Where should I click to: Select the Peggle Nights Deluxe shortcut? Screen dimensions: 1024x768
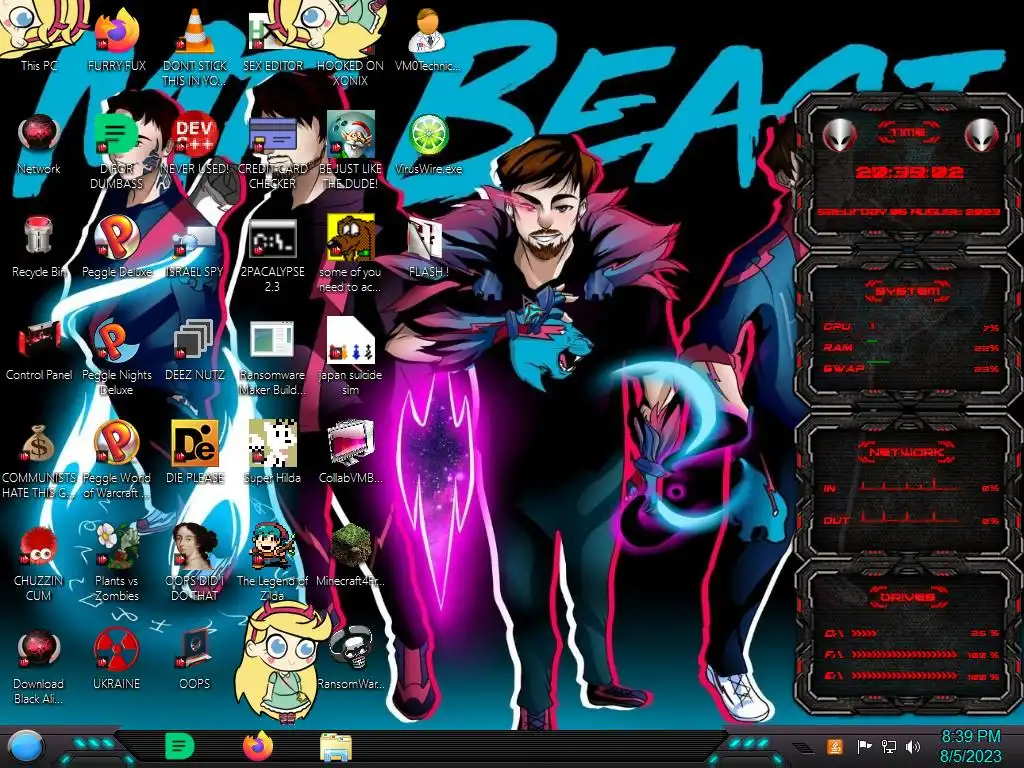tap(116, 358)
